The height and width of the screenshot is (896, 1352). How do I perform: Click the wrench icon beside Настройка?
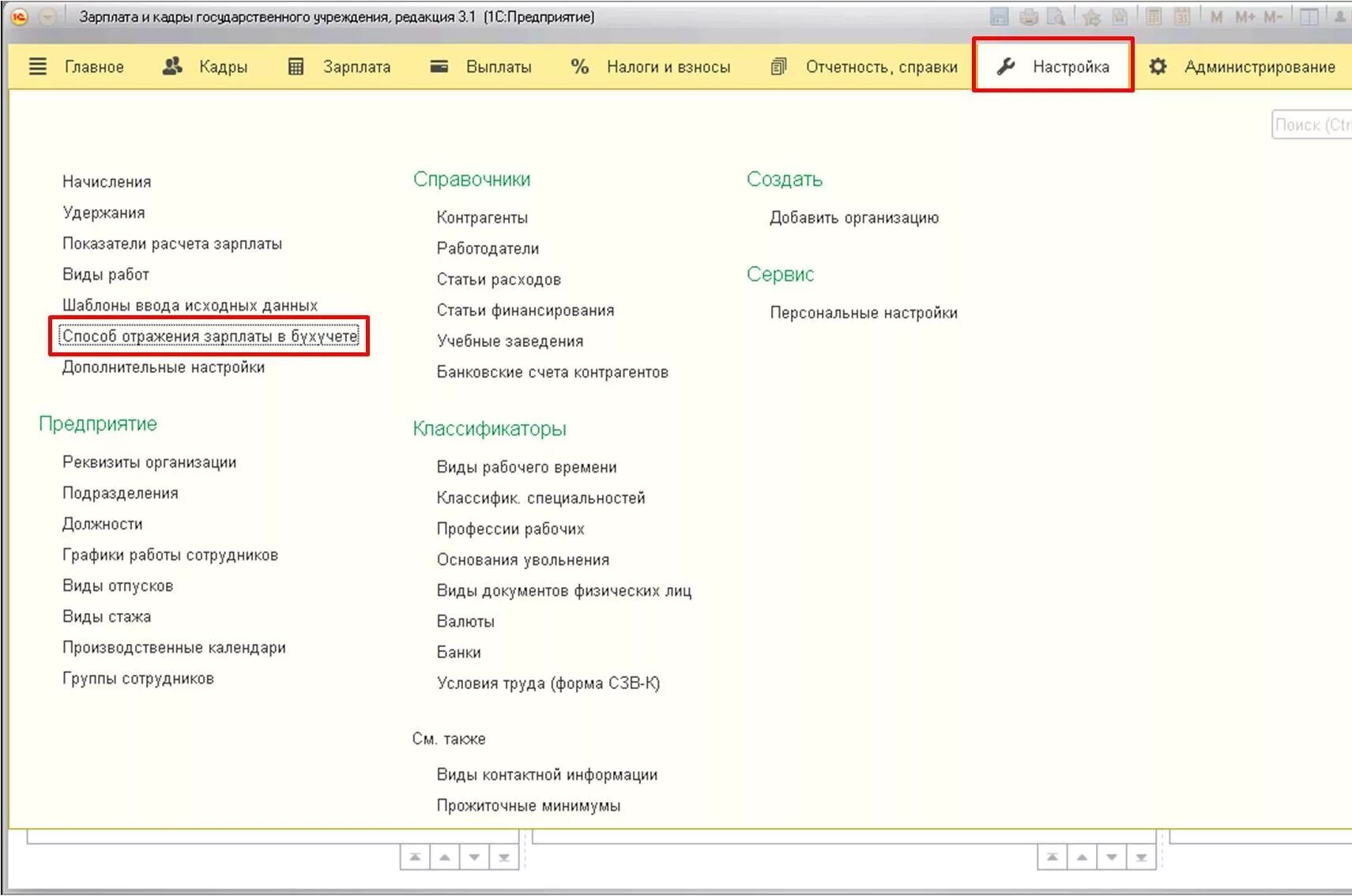coord(1005,66)
